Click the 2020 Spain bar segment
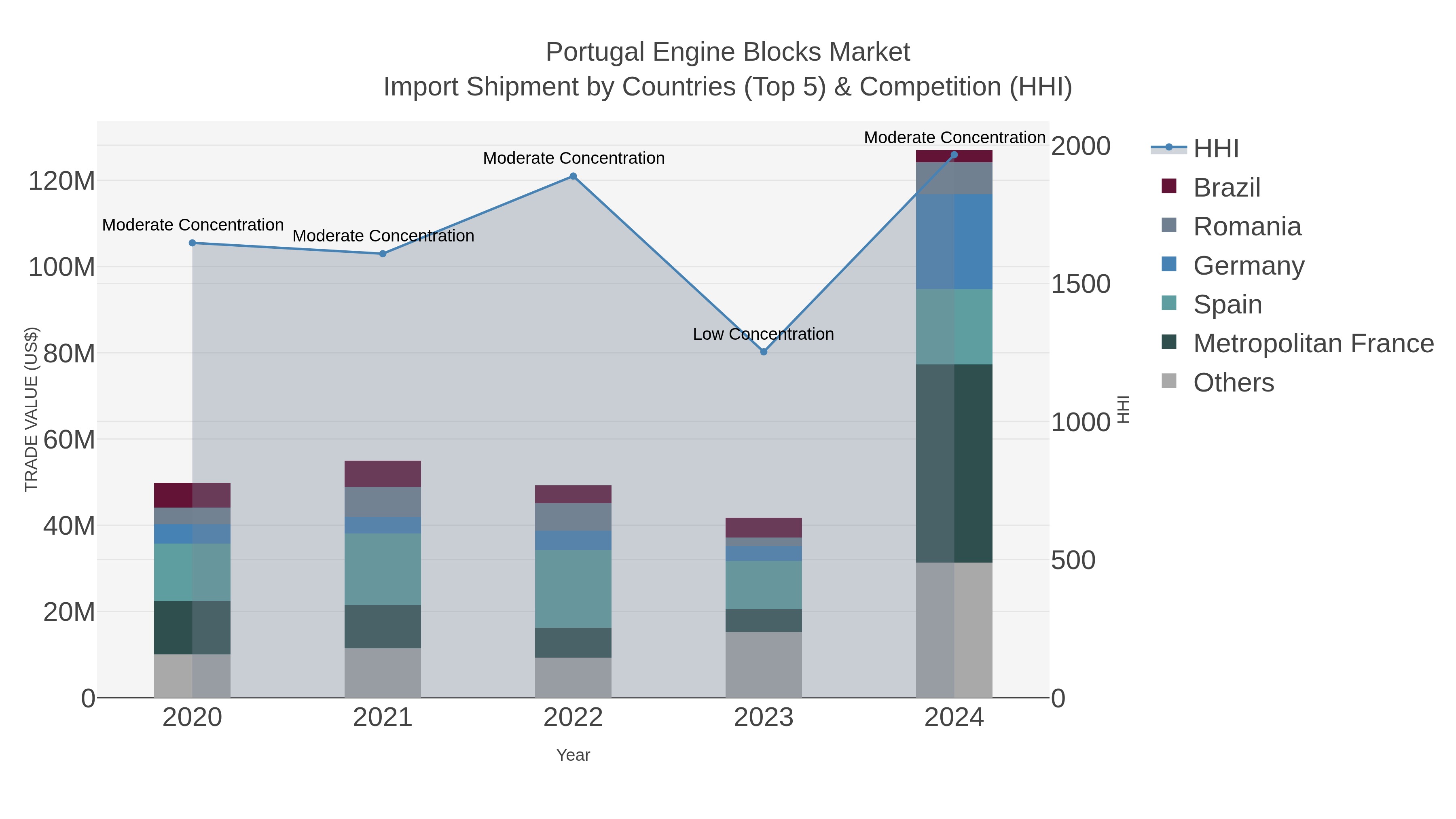This screenshot has height=819, width=1456. [x=192, y=572]
